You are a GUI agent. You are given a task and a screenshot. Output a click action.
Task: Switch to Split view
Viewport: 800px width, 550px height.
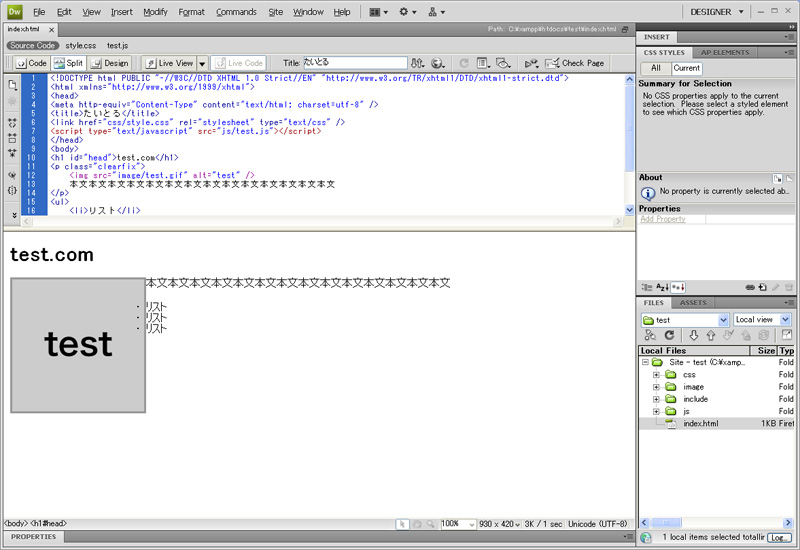[68, 63]
